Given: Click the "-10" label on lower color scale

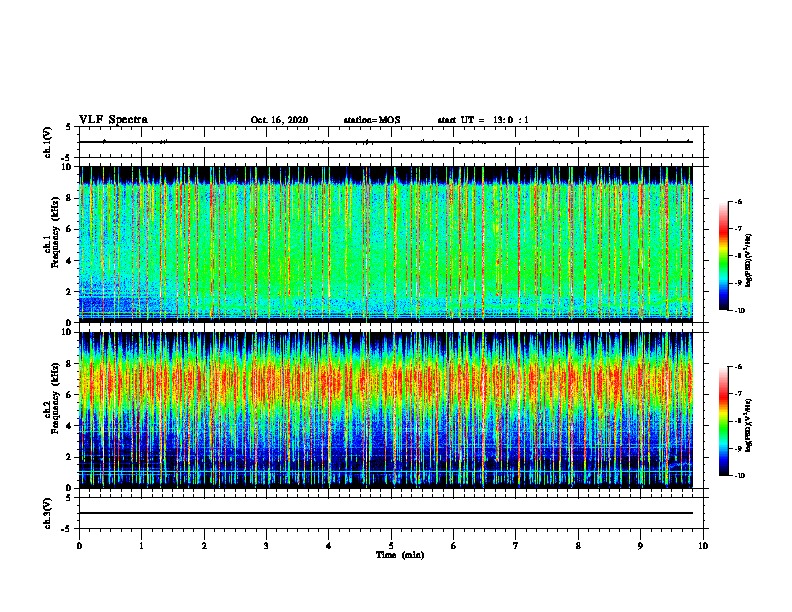Looking at the screenshot, I should pyautogui.click(x=739, y=476).
